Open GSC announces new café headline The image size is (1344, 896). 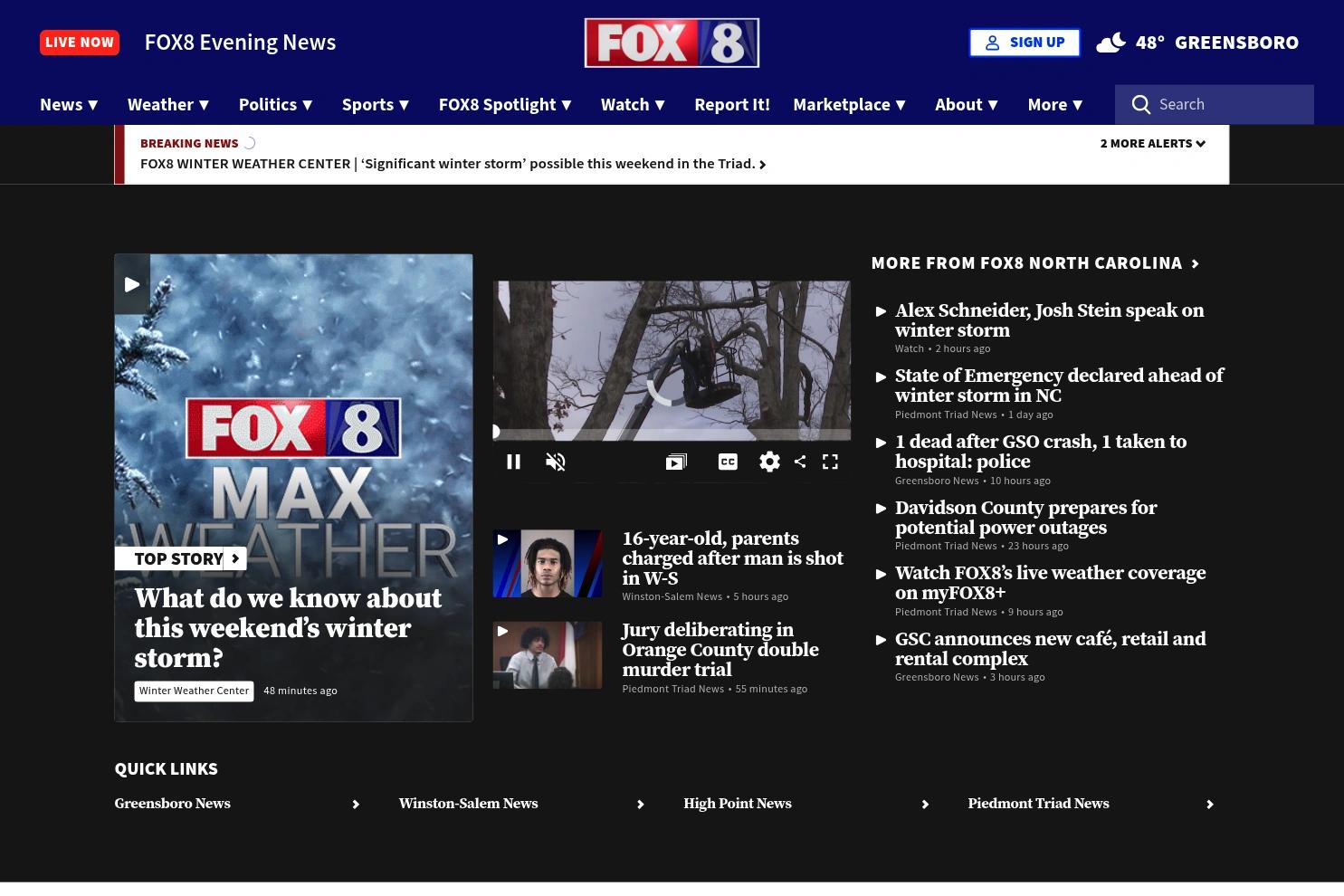coord(1051,649)
